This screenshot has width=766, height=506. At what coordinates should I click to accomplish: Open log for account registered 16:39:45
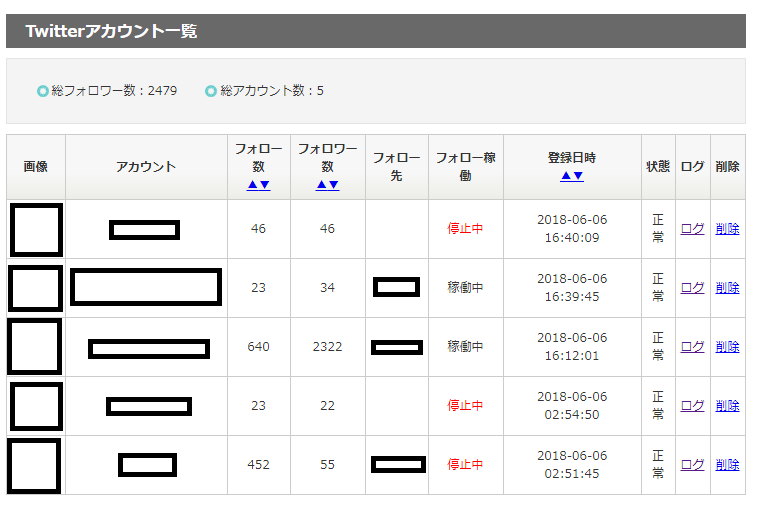(692, 288)
